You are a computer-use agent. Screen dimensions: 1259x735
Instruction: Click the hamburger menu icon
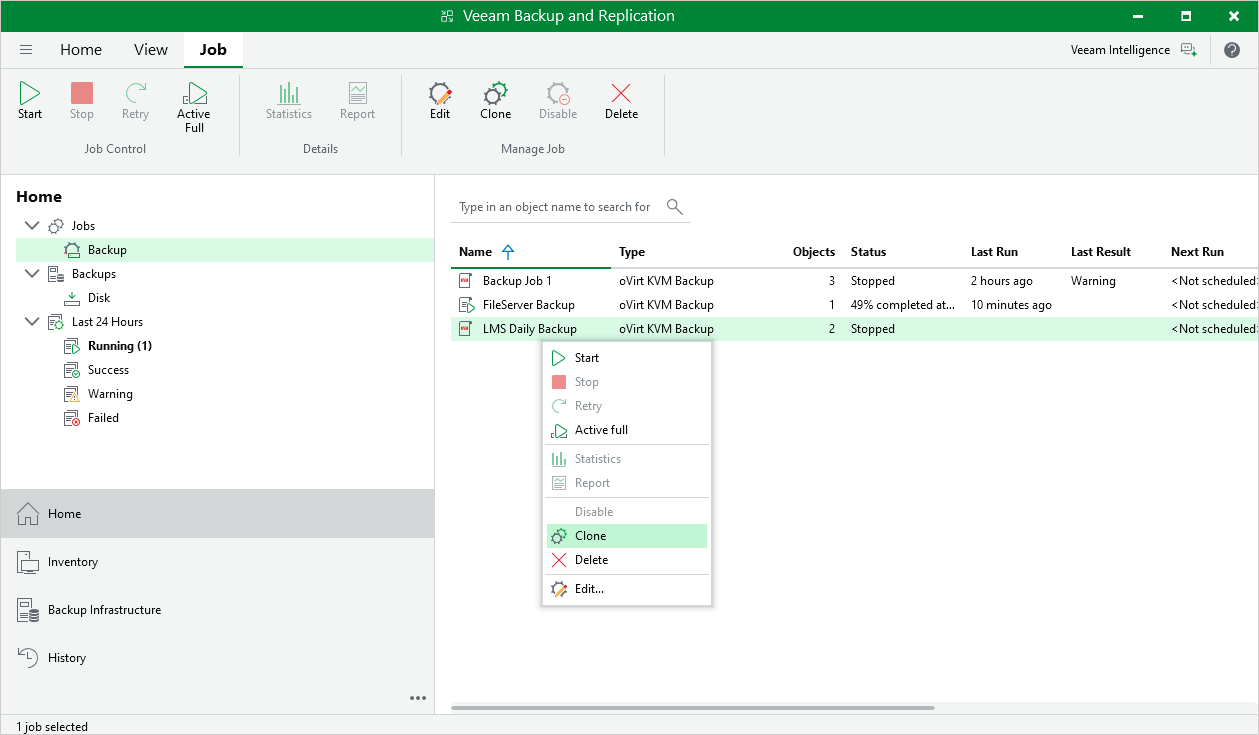click(26, 49)
